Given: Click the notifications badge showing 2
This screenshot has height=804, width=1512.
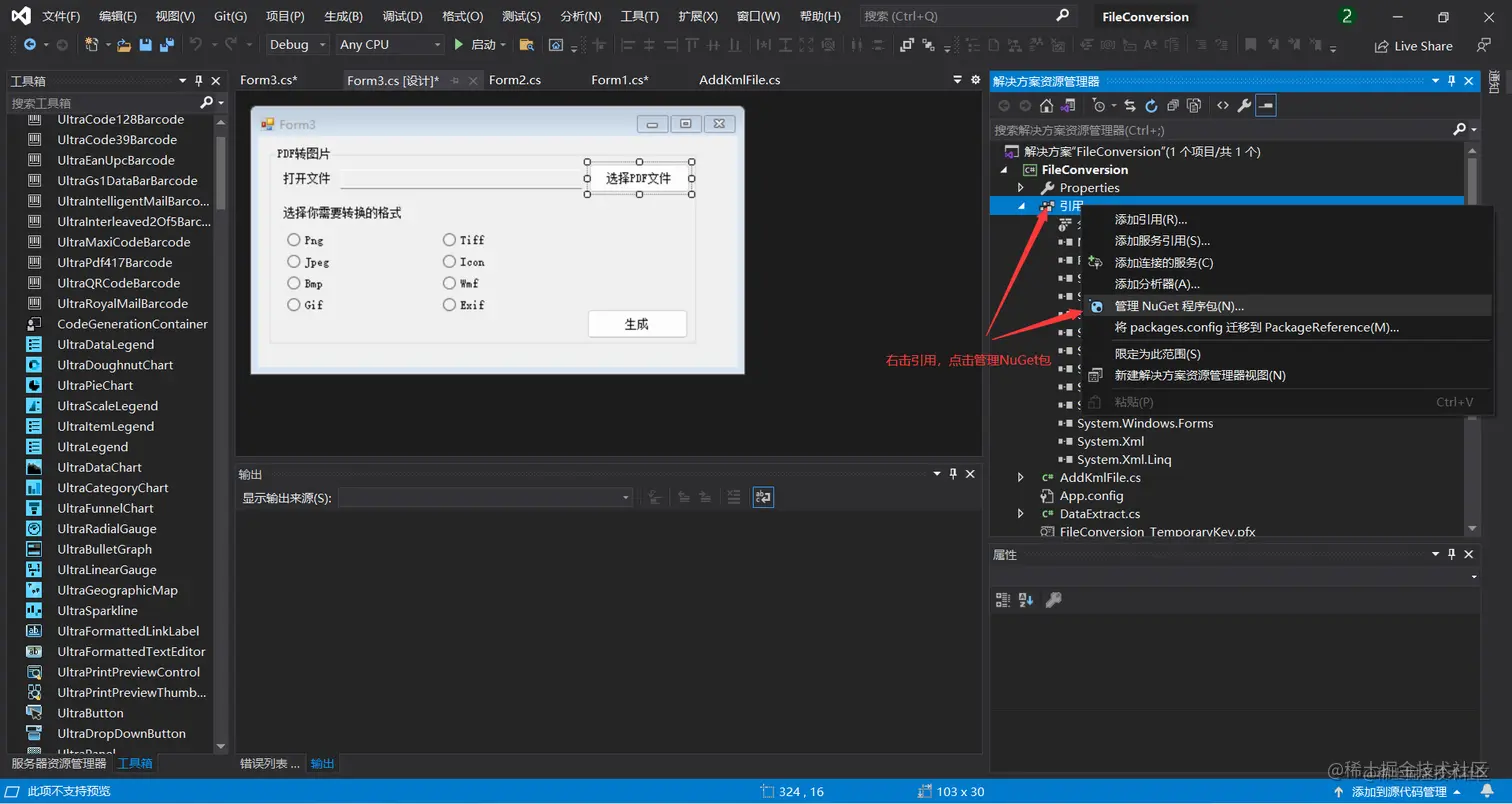Looking at the screenshot, I should click(1347, 16).
